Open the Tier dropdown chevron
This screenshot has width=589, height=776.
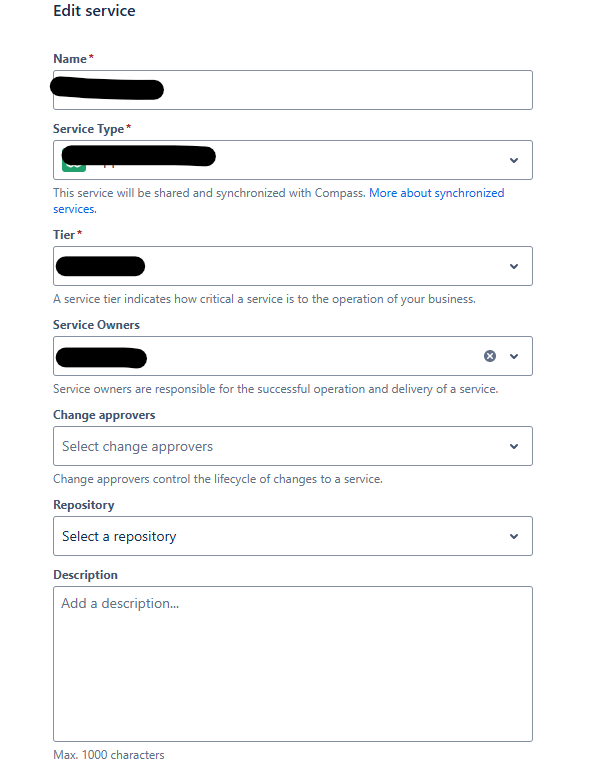(514, 266)
